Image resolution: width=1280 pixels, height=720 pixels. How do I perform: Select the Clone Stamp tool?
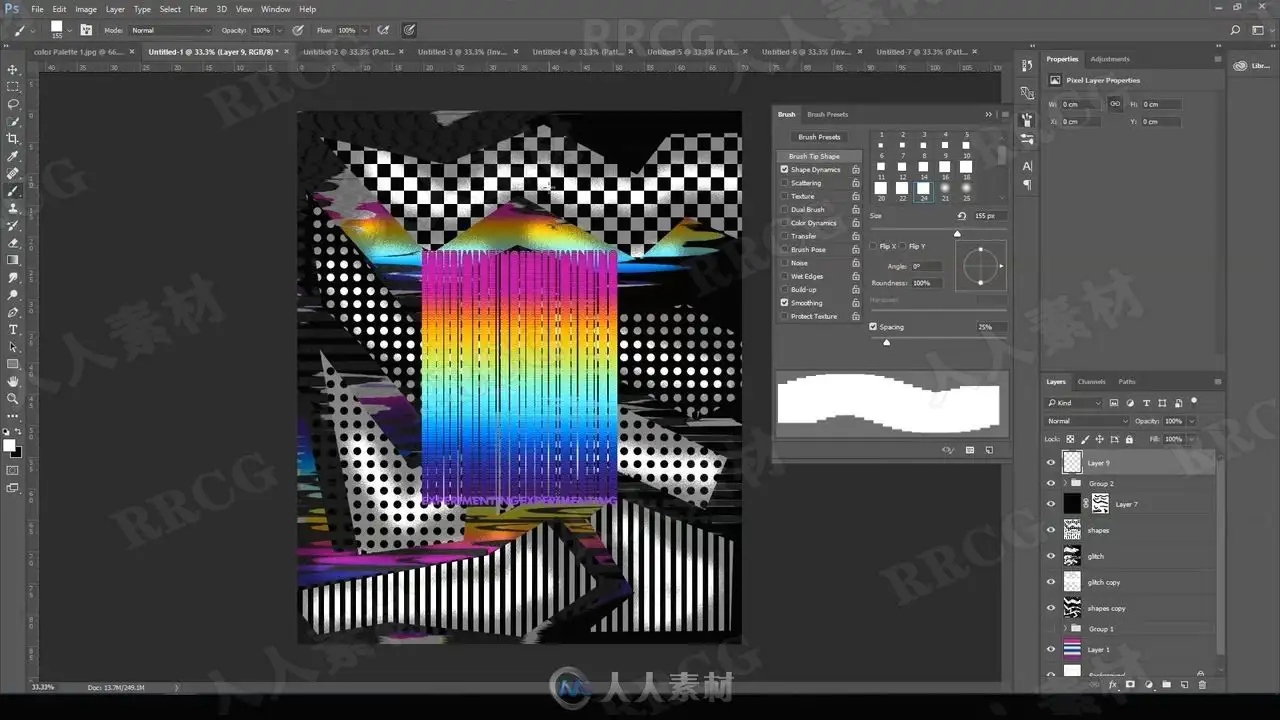pos(13,208)
